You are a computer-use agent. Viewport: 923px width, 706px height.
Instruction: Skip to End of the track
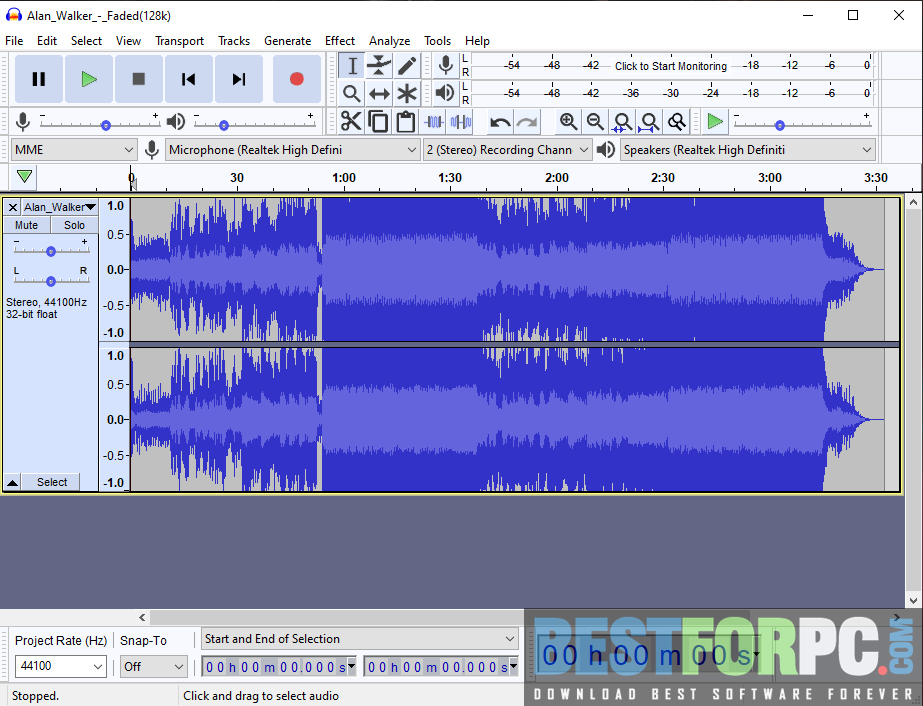click(238, 79)
